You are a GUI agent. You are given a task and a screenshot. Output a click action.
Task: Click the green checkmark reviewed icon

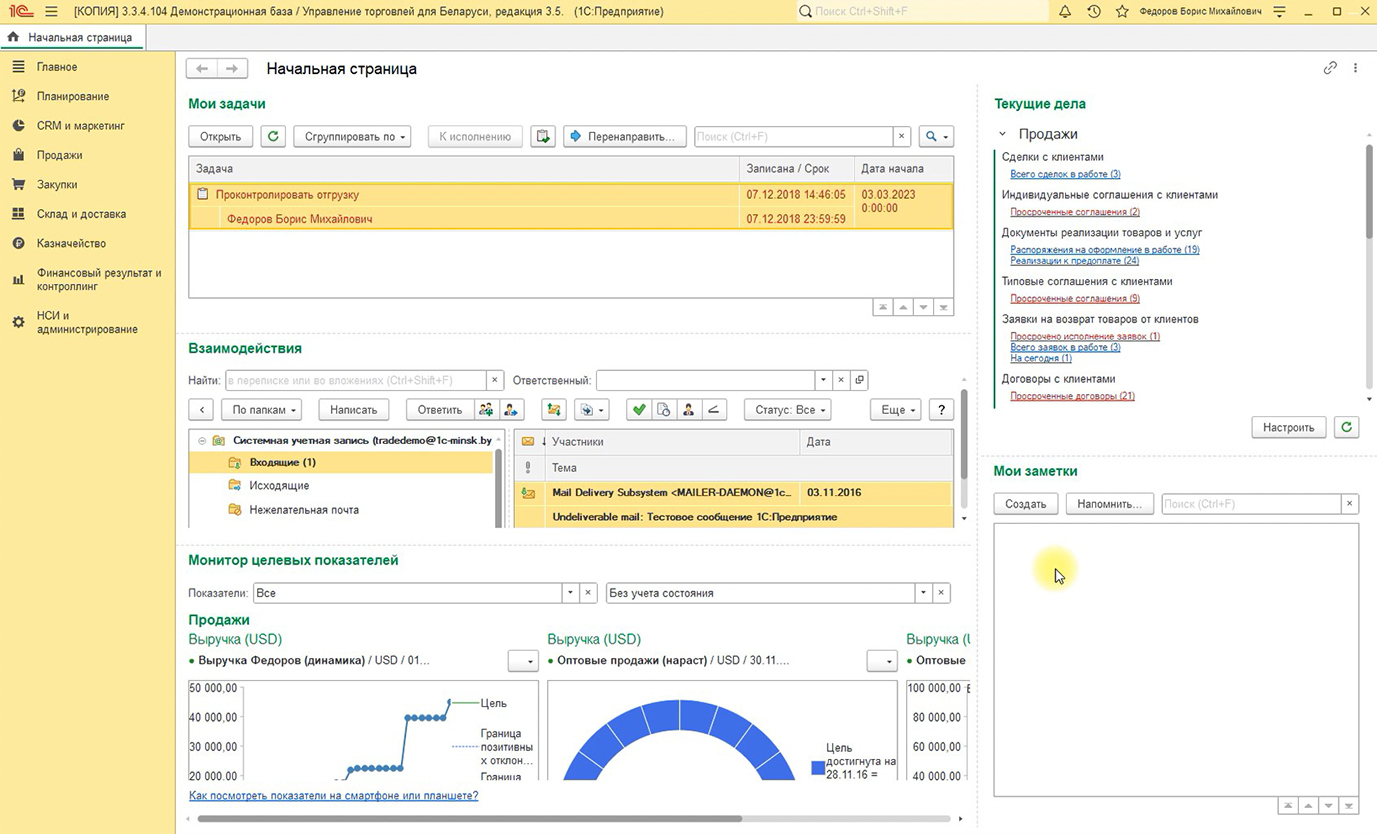(x=637, y=410)
